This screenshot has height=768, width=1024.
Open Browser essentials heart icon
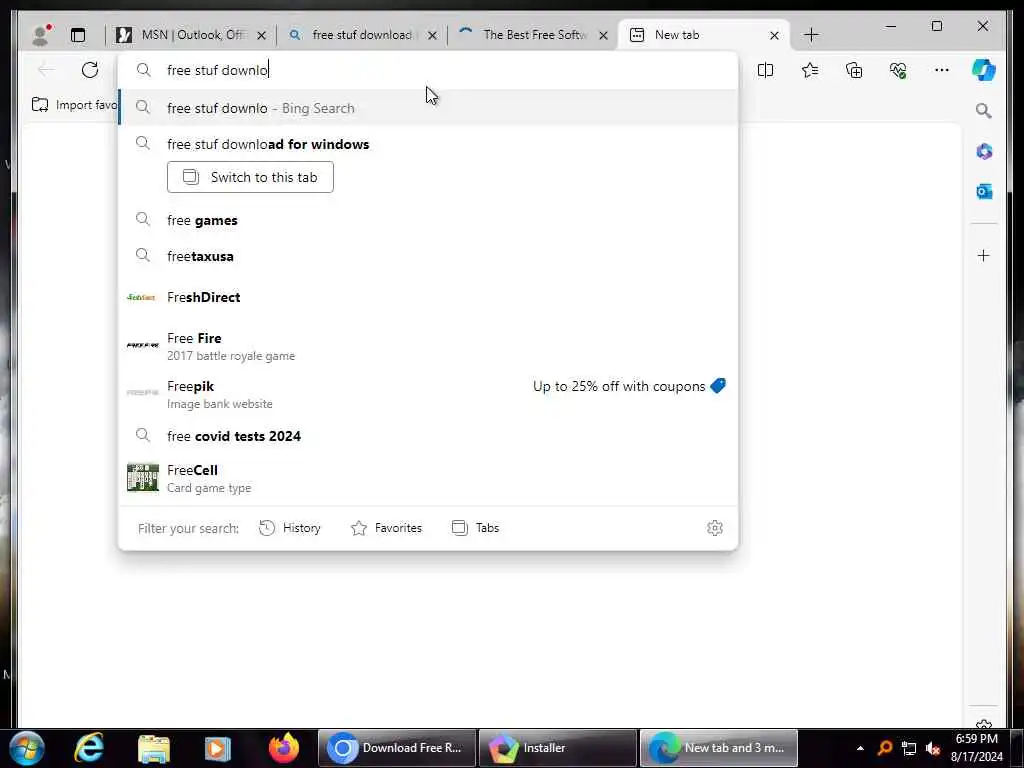point(898,70)
